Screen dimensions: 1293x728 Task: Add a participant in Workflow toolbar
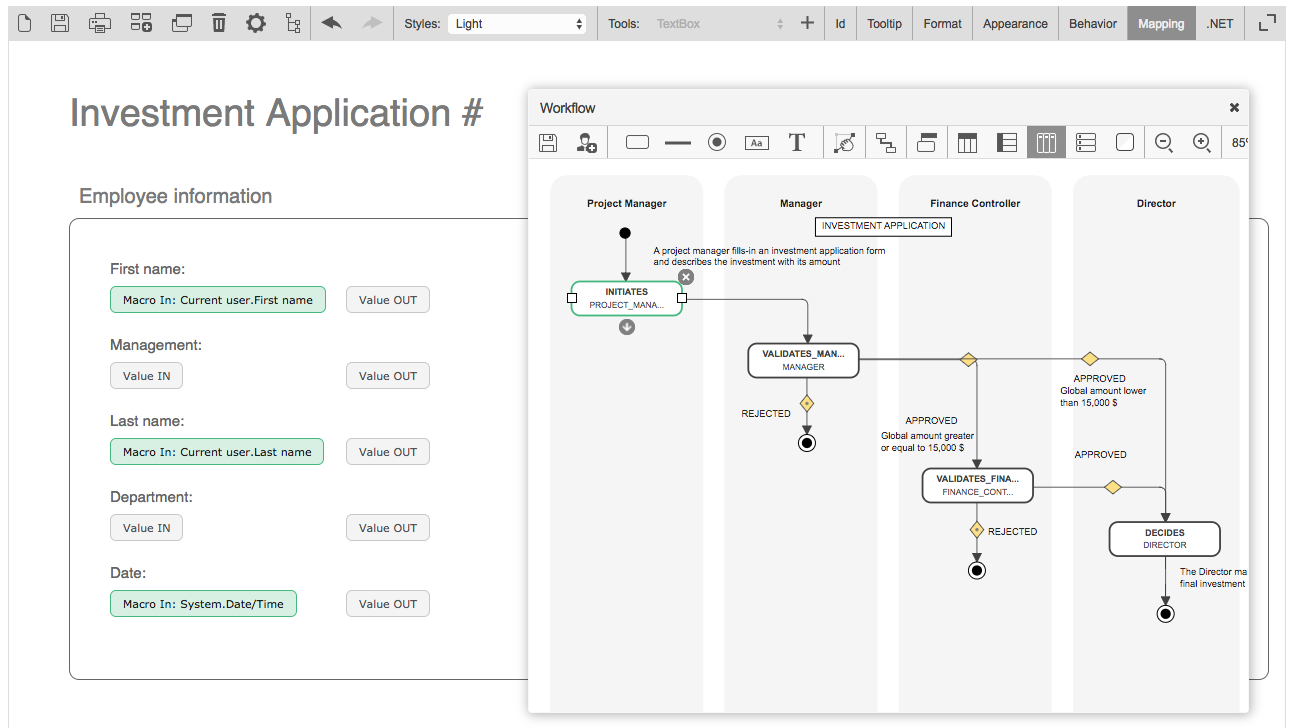tap(586, 143)
